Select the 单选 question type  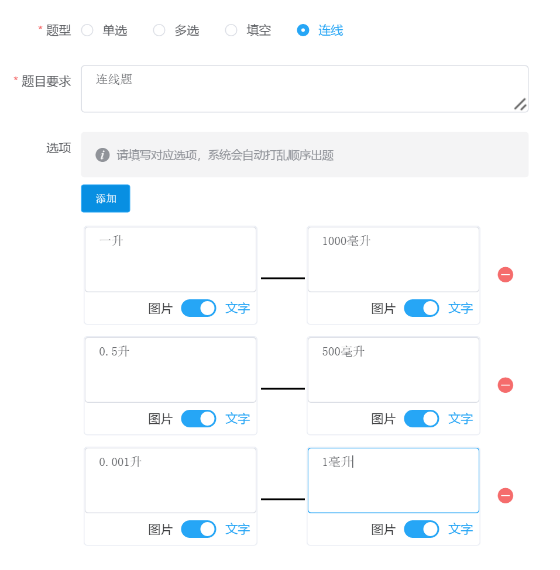(87, 30)
